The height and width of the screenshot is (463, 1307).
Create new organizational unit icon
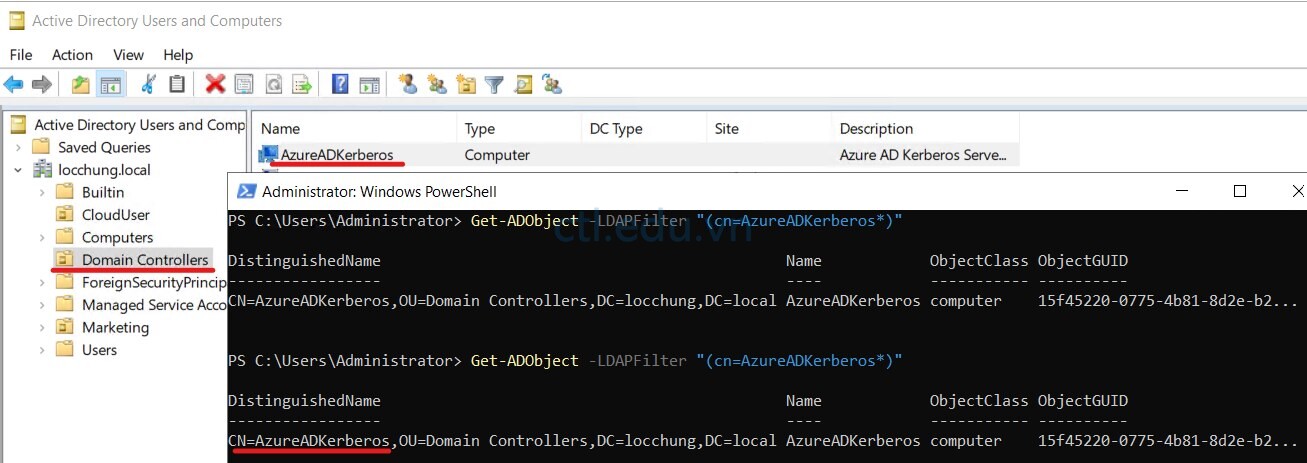pos(465,85)
